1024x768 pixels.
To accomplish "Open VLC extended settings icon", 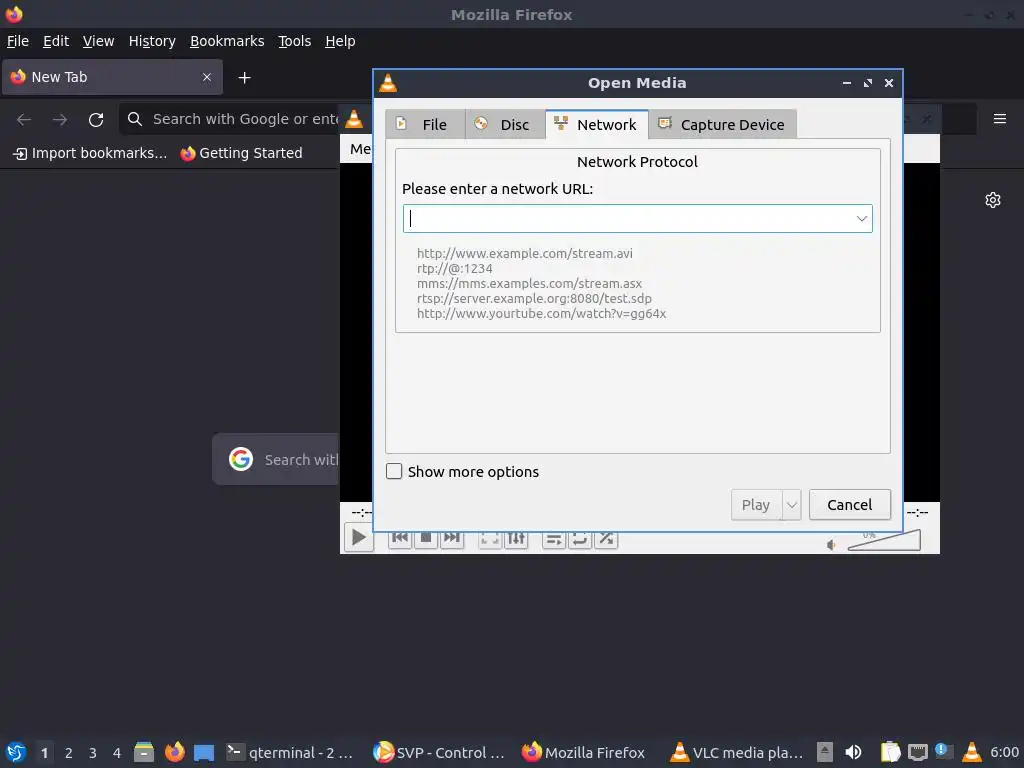I will [x=516, y=539].
